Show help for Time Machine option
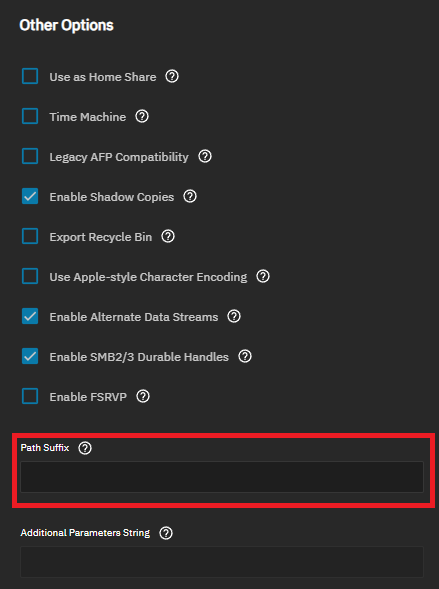Viewport: 439px width, 589px height. pyautogui.click(x=142, y=116)
